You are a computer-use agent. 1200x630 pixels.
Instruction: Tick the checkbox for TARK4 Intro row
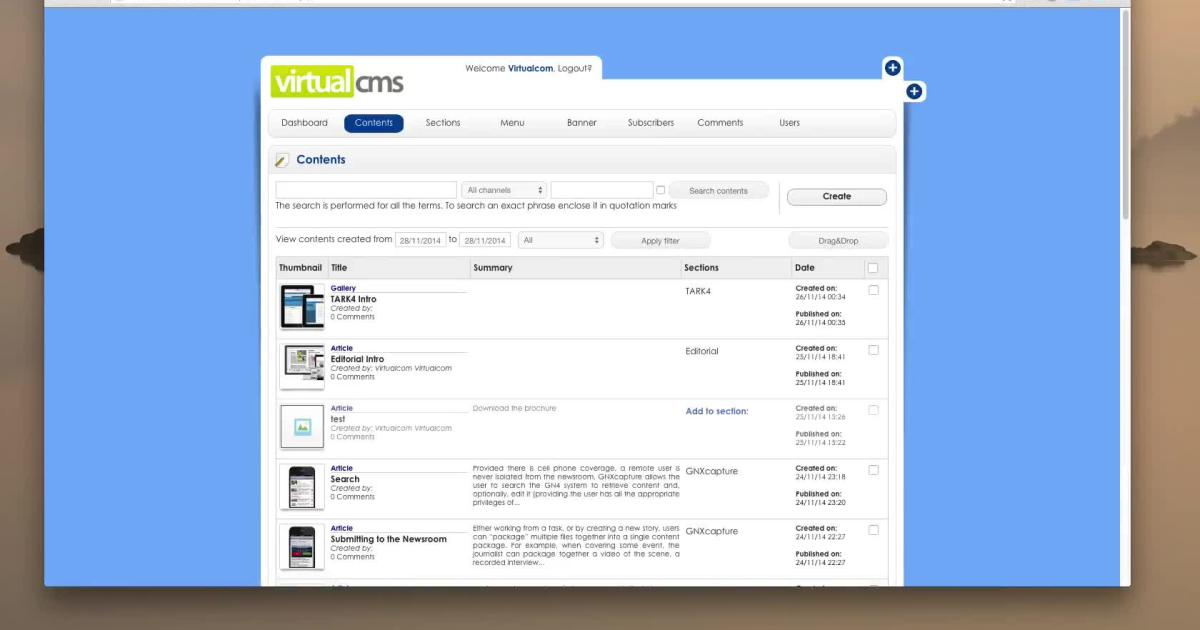click(x=873, y=290)
